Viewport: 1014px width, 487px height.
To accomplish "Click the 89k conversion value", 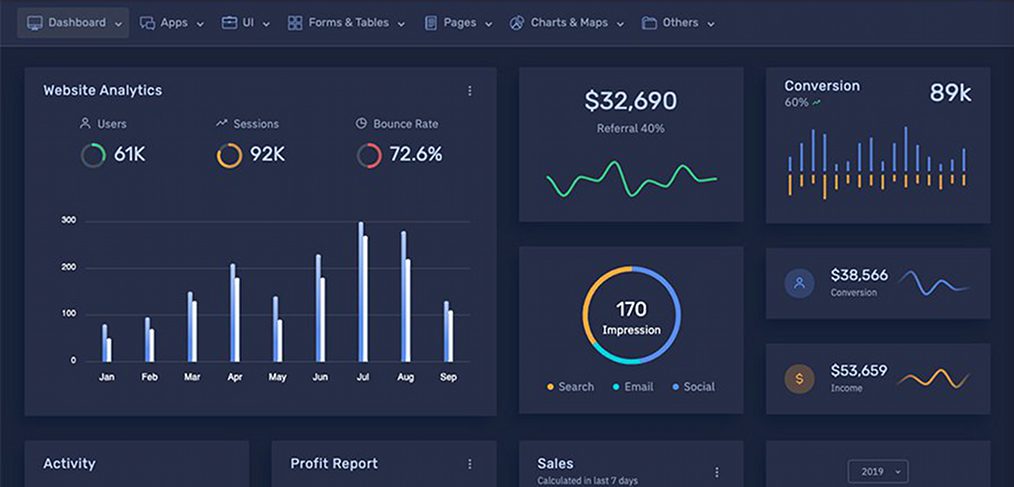I will [x=951, y=94].
